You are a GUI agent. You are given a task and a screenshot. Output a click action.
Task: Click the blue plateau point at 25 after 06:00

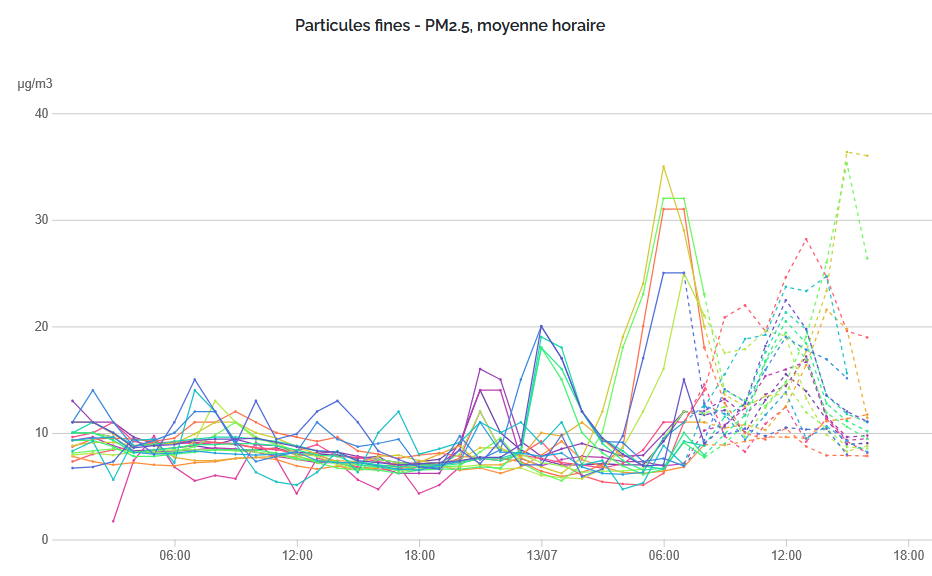(x=663, y=273)
